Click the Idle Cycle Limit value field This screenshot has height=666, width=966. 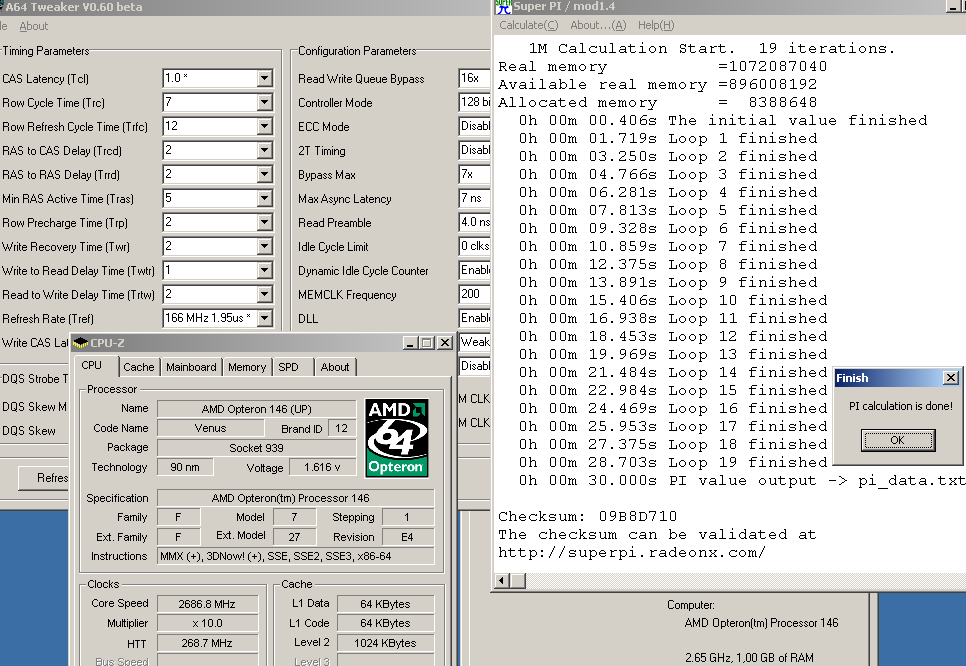[474, 246]
